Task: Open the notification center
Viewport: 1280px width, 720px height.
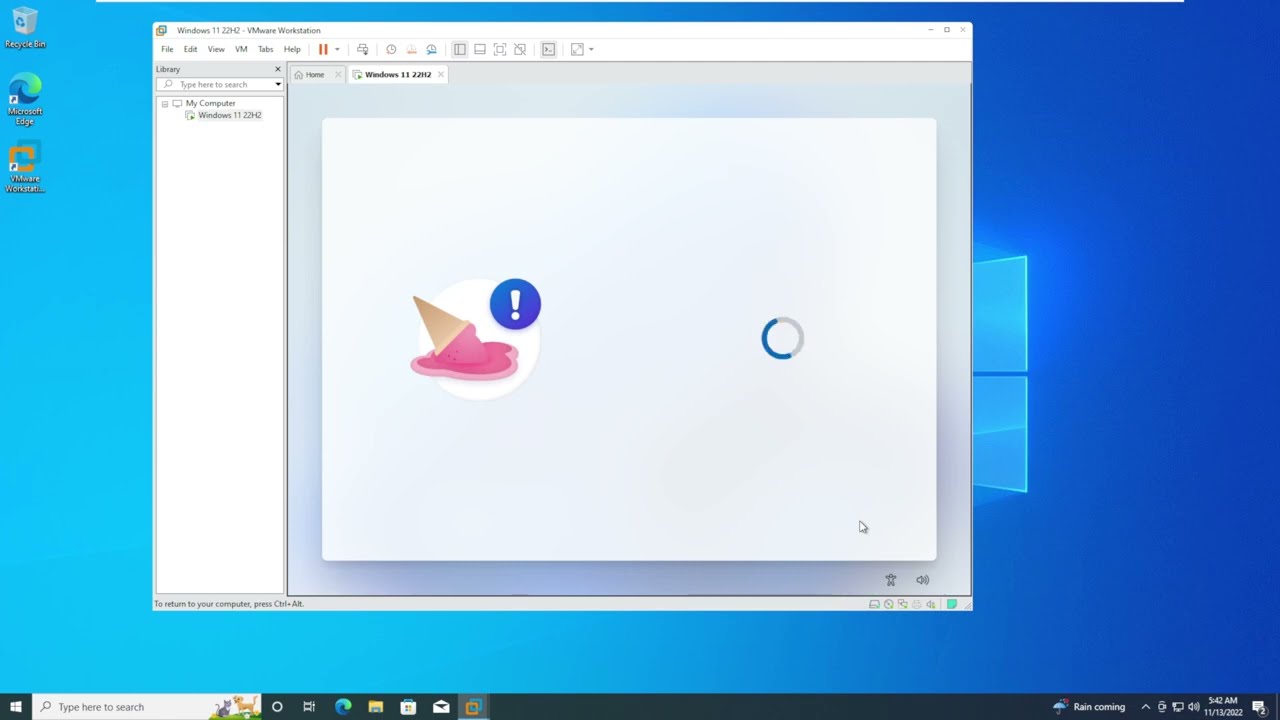Action: [x=1259, y=707]
